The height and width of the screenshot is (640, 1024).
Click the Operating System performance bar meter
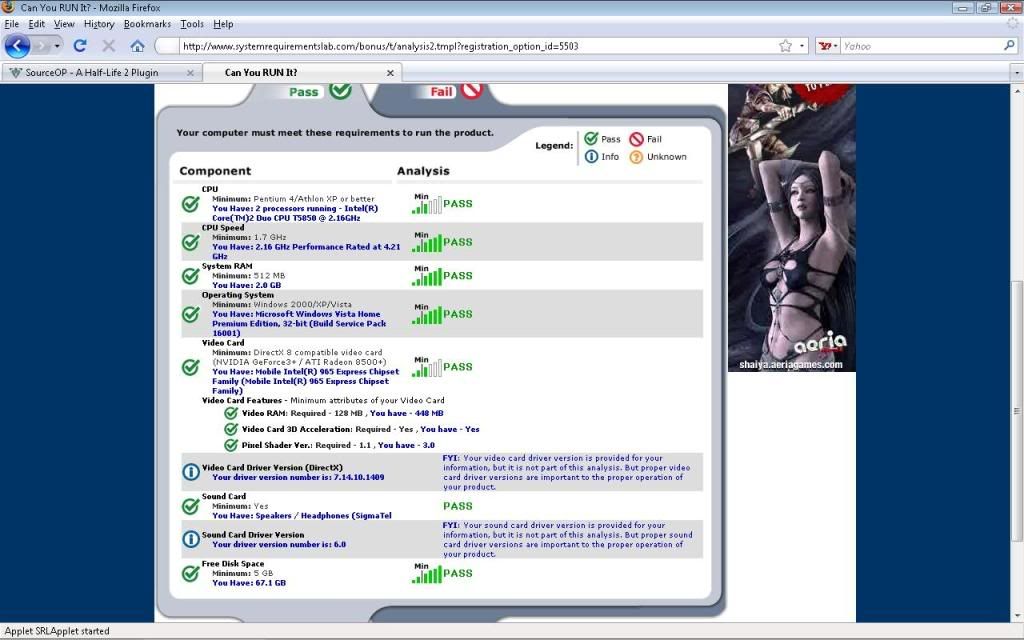point(427,315)
